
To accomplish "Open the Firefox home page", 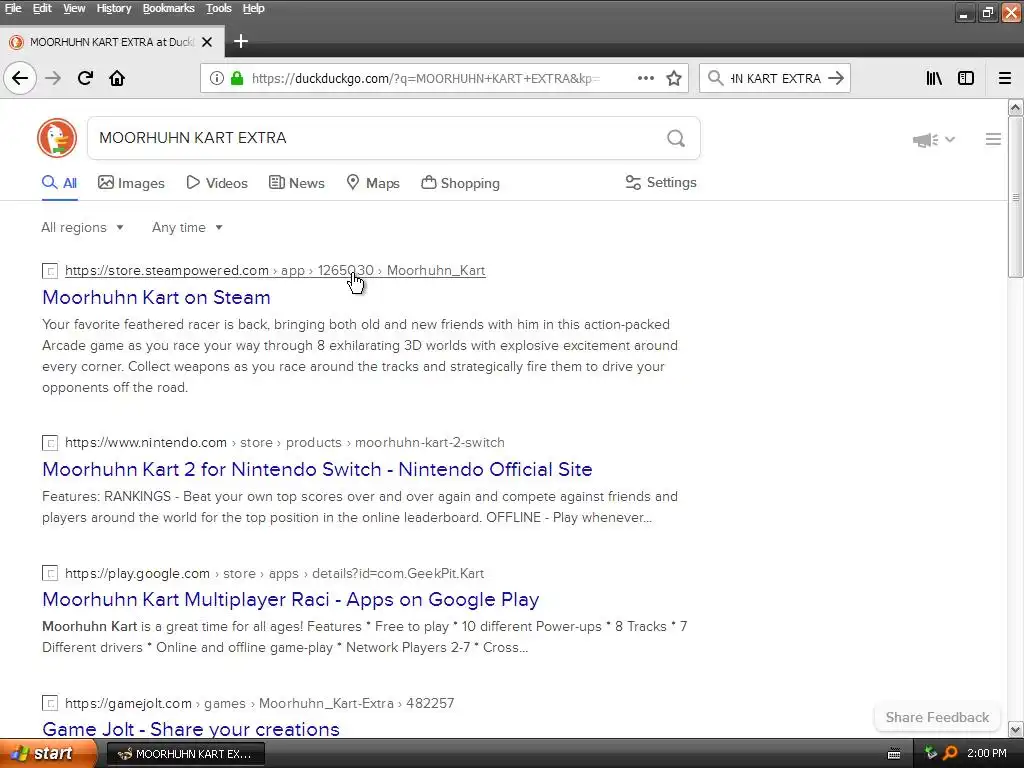I will [x=117, y=78].
